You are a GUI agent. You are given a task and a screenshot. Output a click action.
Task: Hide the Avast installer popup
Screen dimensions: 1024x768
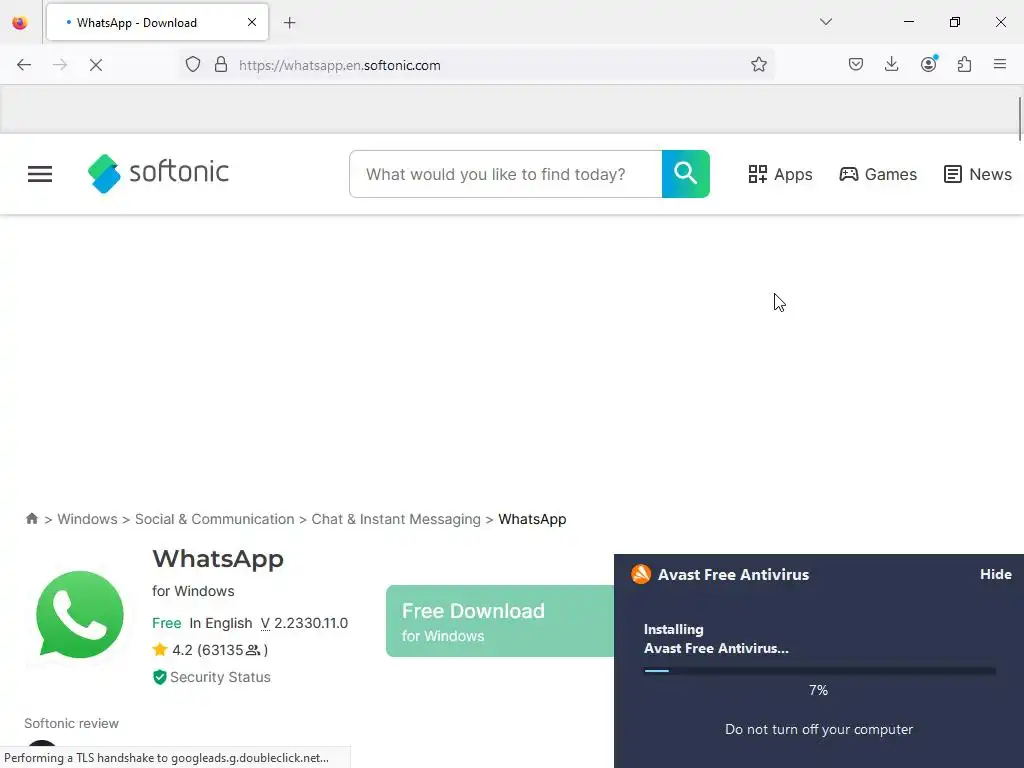point(995,574)
